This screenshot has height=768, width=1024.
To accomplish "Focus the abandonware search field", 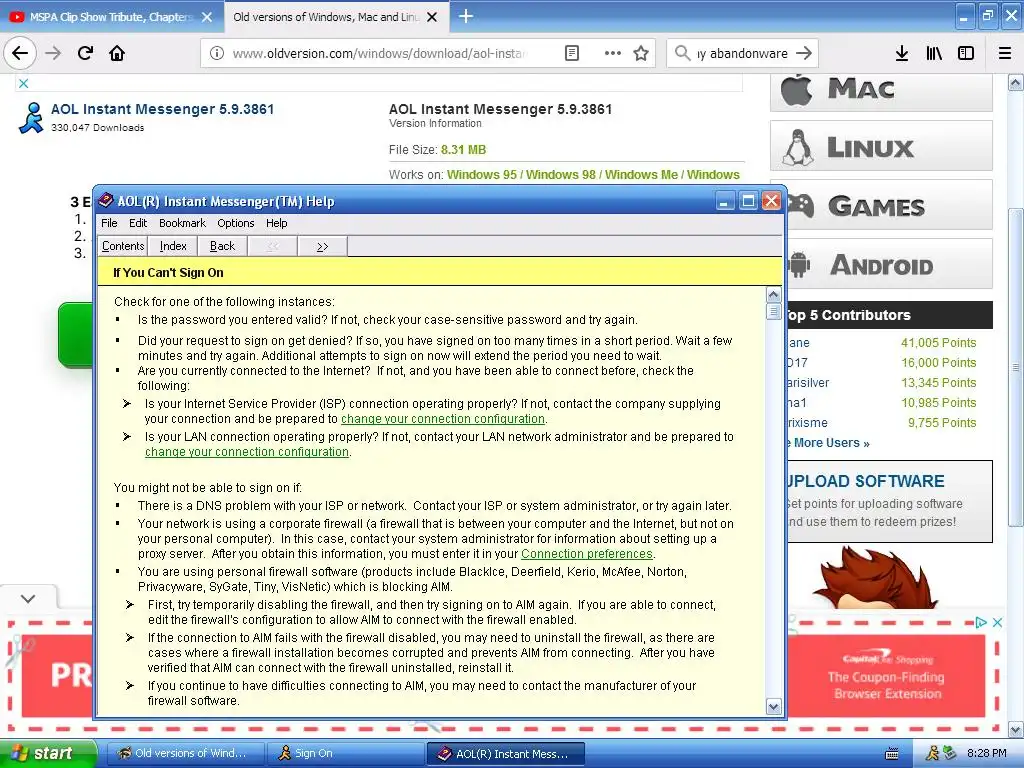I will [x=743, y=53].
